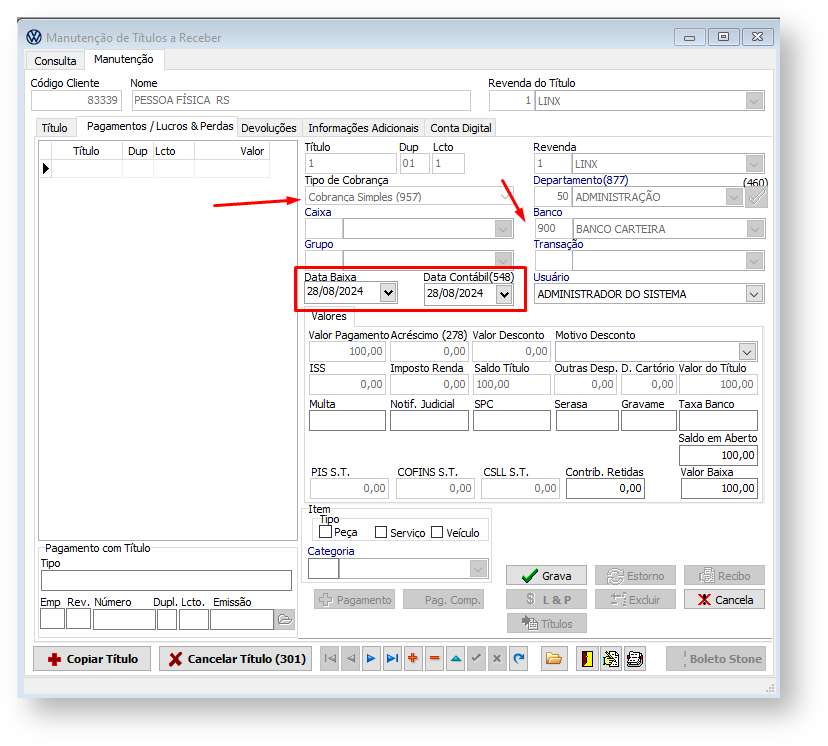Insert record with orange plus icon
This screenshot has height=746, width=828.
[x=413, y=658]
